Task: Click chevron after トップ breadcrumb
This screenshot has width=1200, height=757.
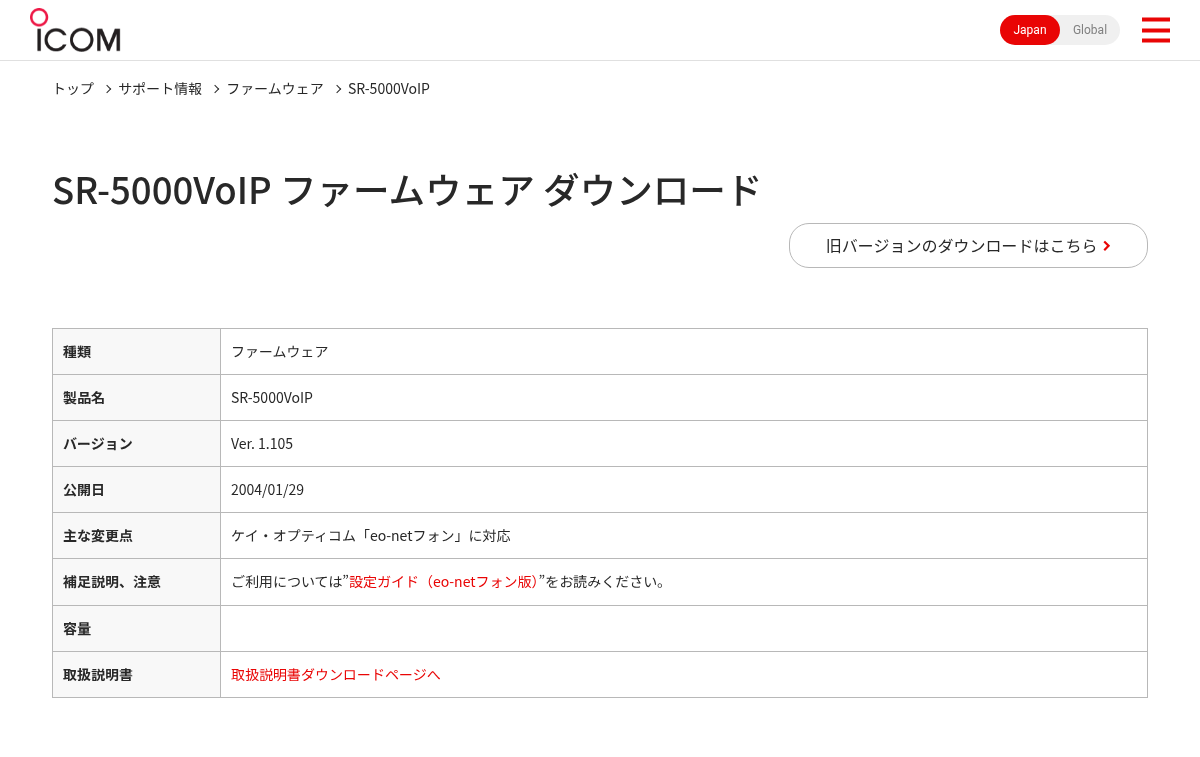Action: pyautogui.click(x=108, y=89)
